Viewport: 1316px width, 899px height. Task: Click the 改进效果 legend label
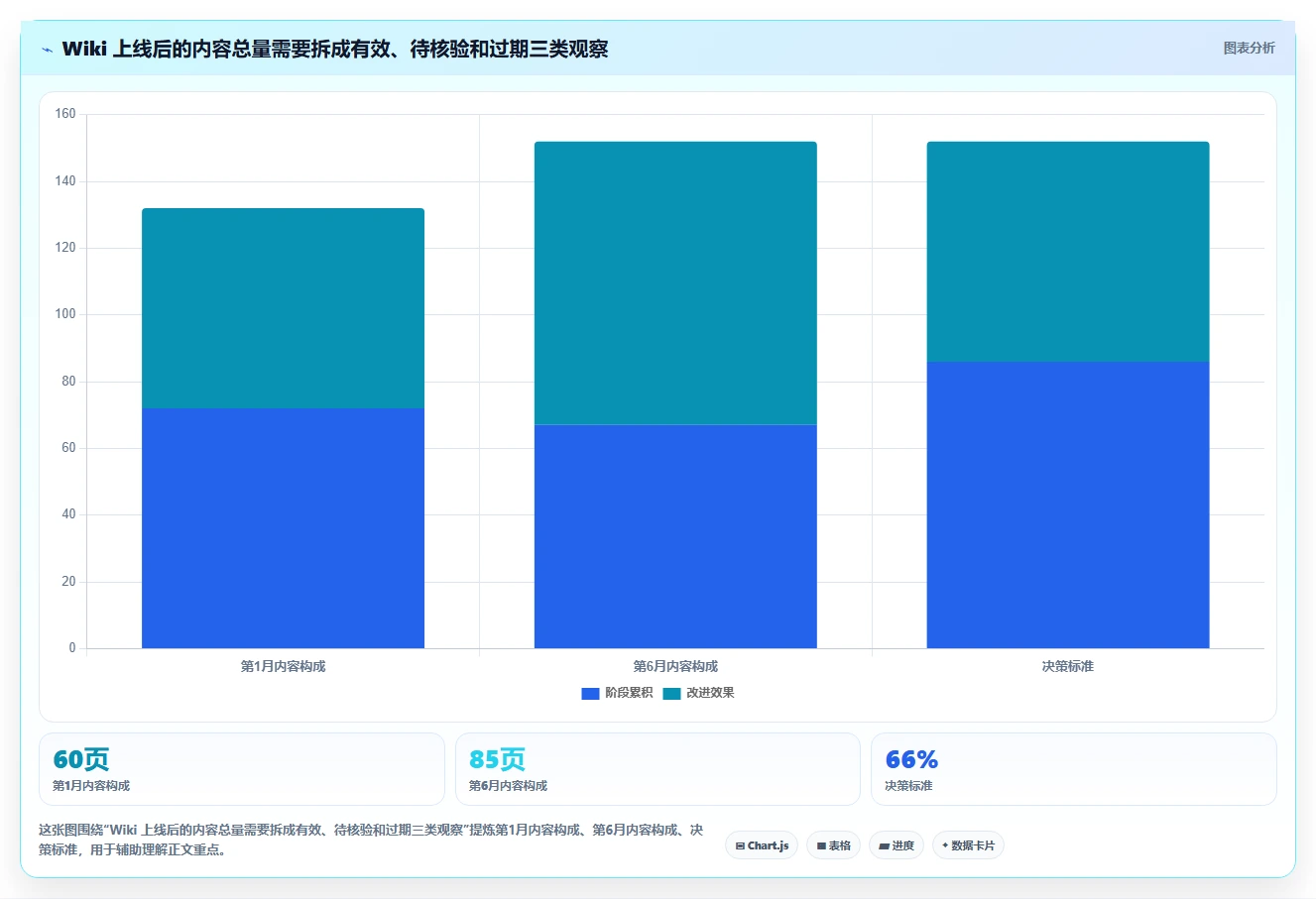(710, 693)
